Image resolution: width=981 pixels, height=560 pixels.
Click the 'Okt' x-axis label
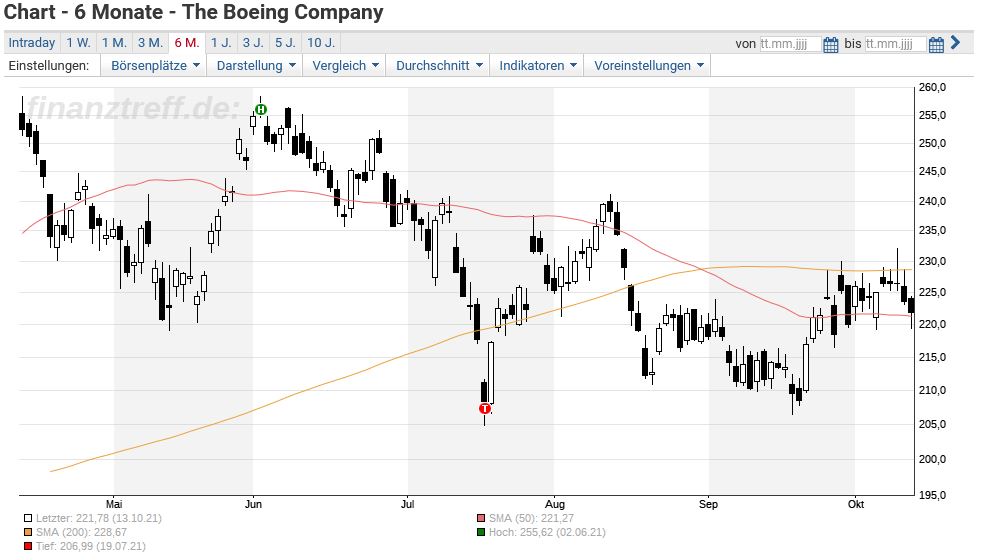coord(855,504)
